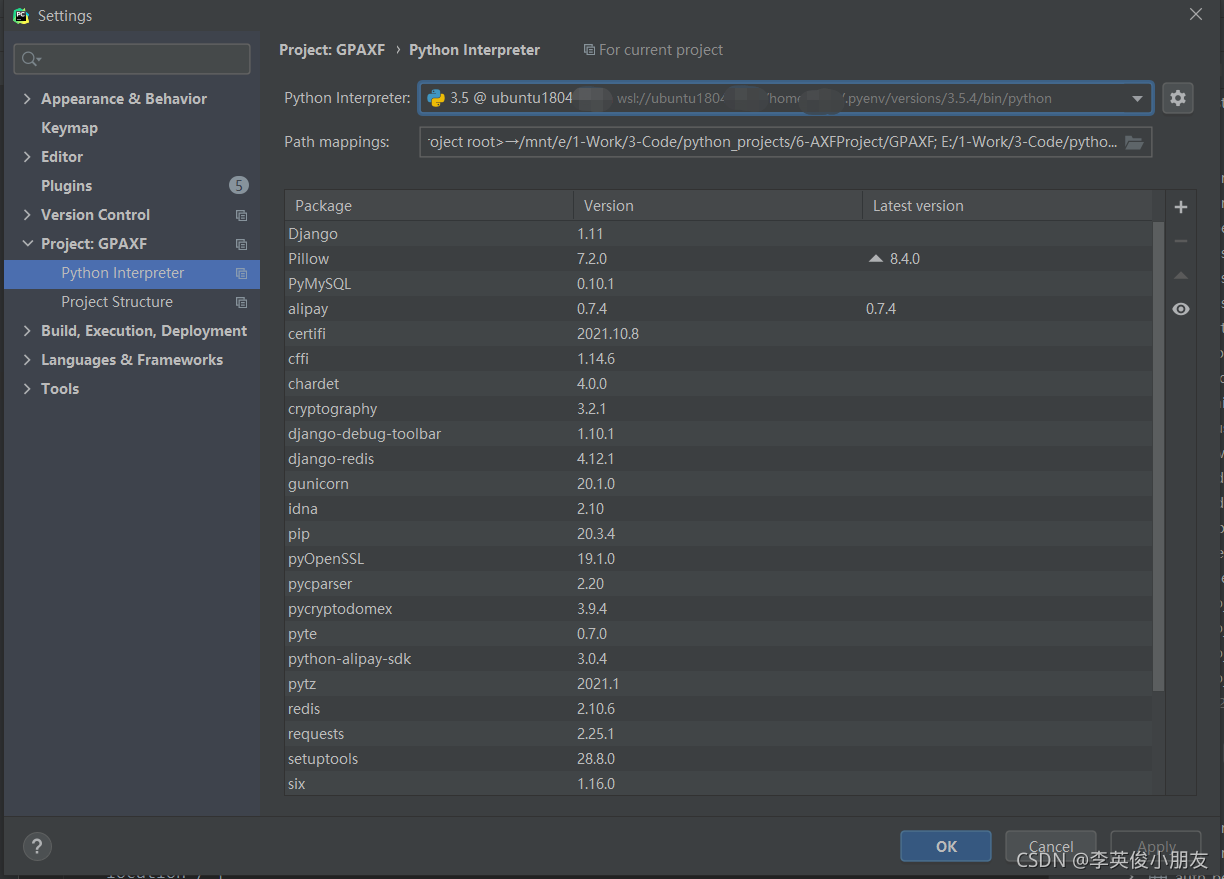Expand Languages & Frameworks section

click(27, 360)
